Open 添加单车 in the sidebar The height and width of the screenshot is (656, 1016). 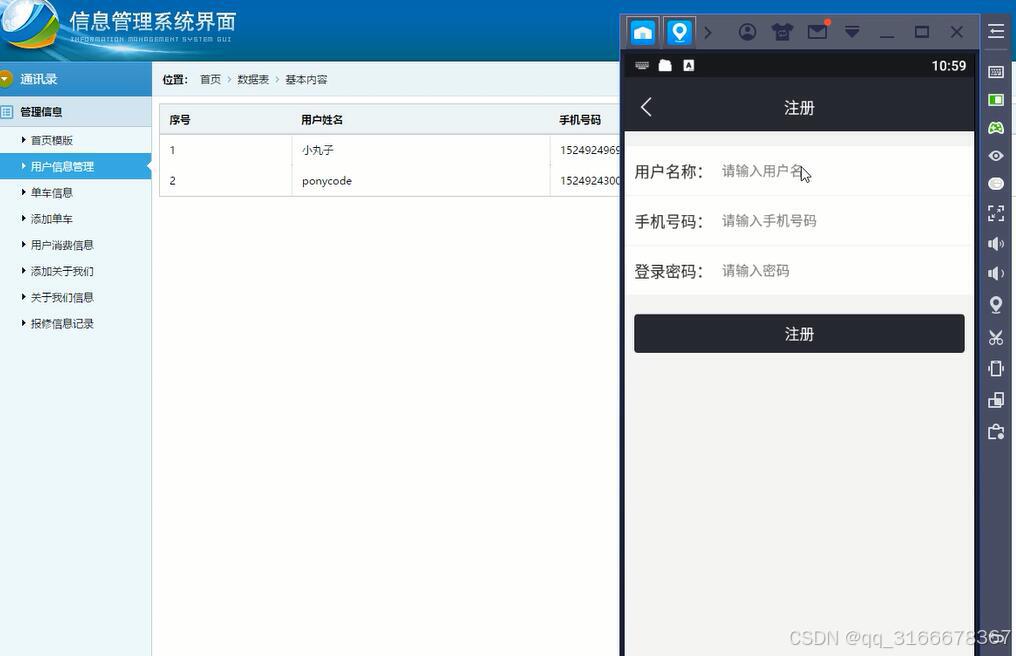tap(52, 219)
